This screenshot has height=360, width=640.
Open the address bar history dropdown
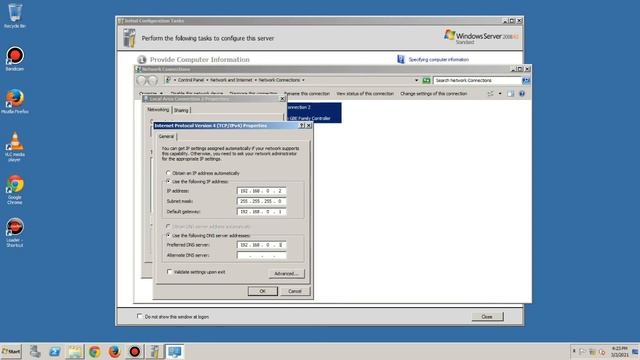(416, 80)
